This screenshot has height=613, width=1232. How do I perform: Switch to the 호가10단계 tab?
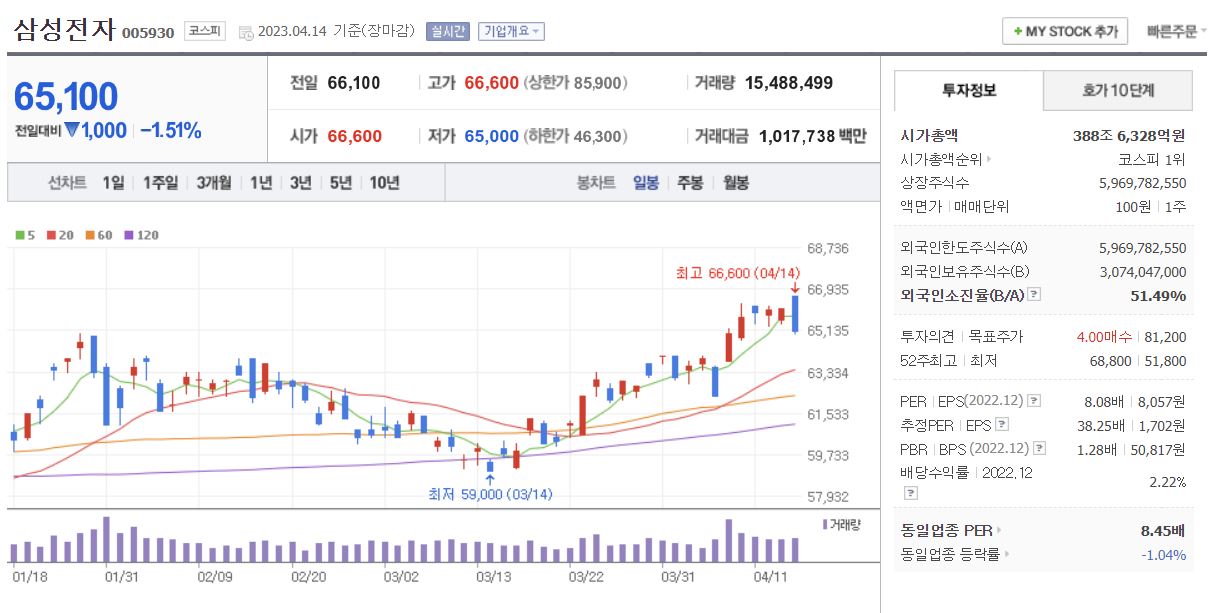click(x=1118, y=90)
